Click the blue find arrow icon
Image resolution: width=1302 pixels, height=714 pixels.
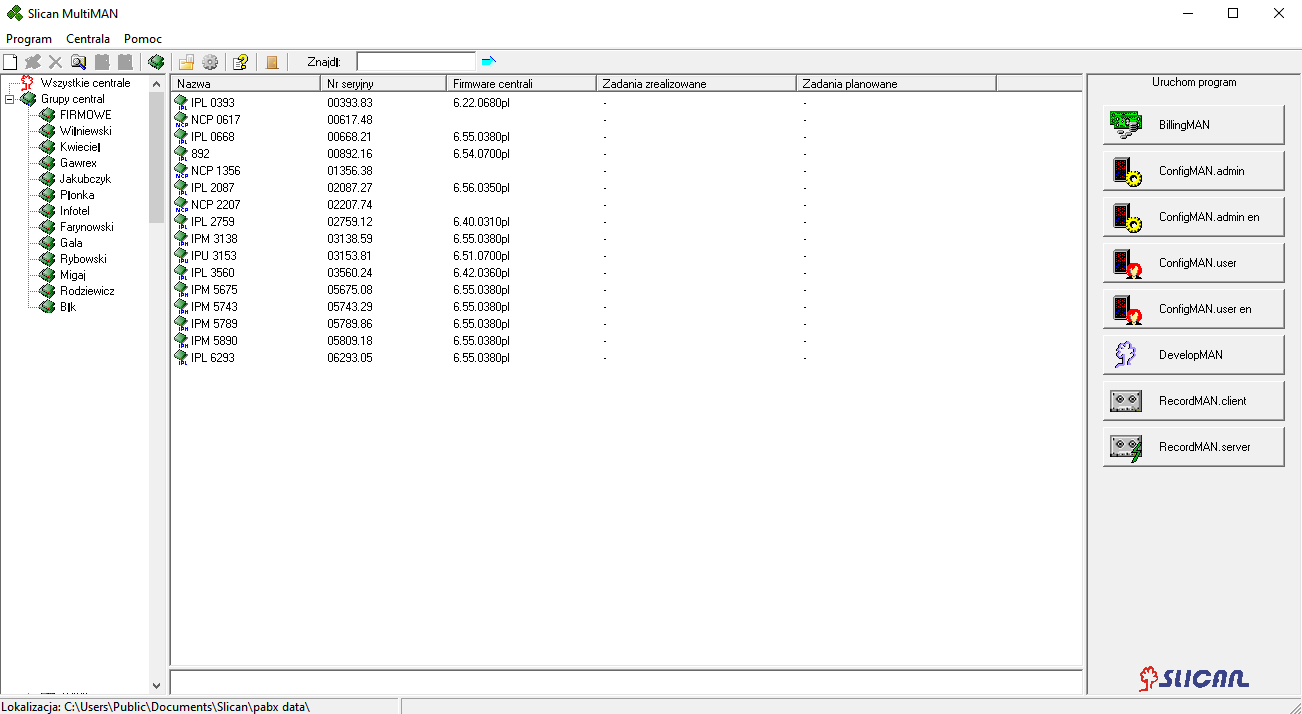pyautogui.click(x=488, y=62)
